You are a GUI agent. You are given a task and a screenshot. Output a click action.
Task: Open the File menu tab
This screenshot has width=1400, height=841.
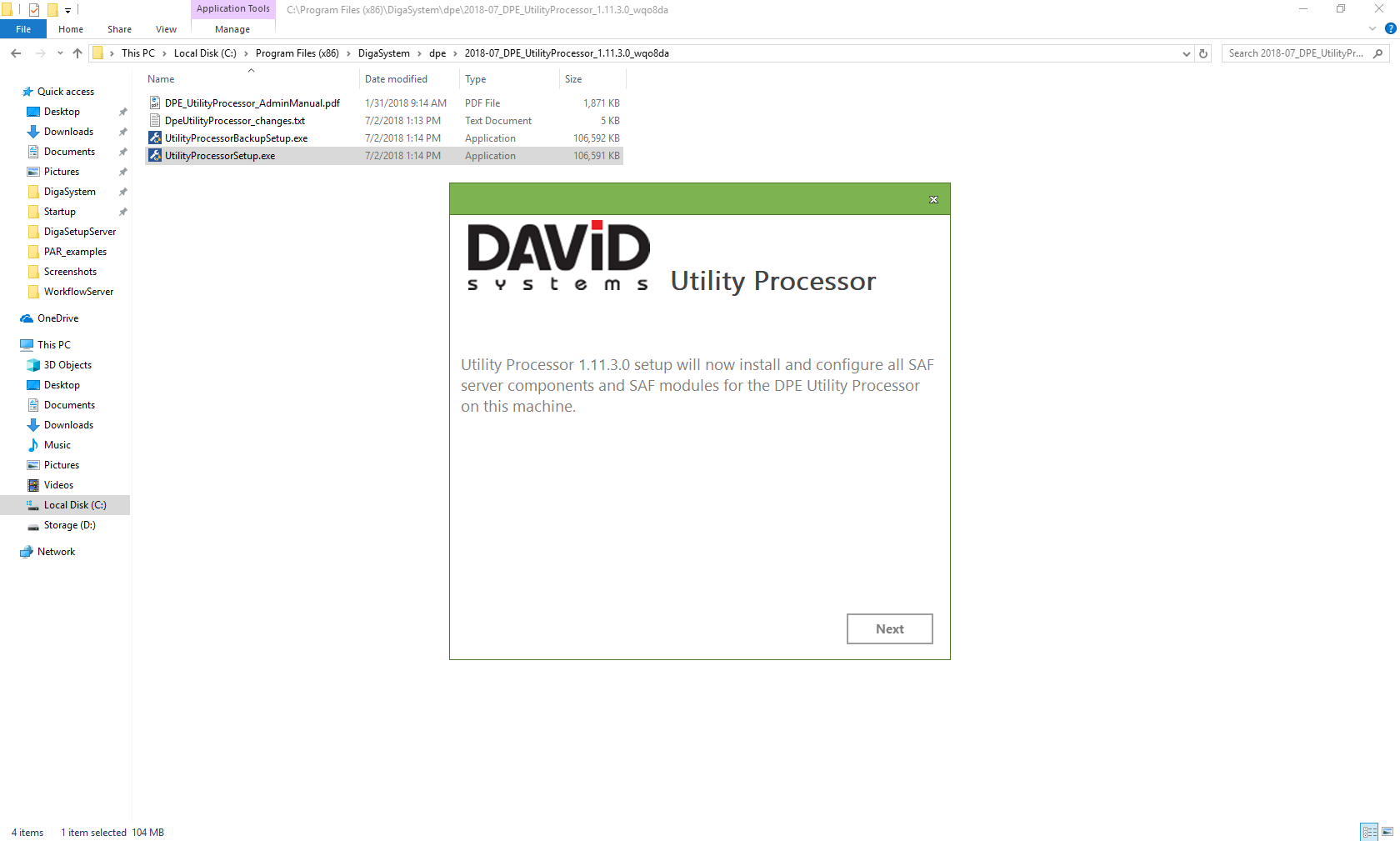tap(23, 29)
